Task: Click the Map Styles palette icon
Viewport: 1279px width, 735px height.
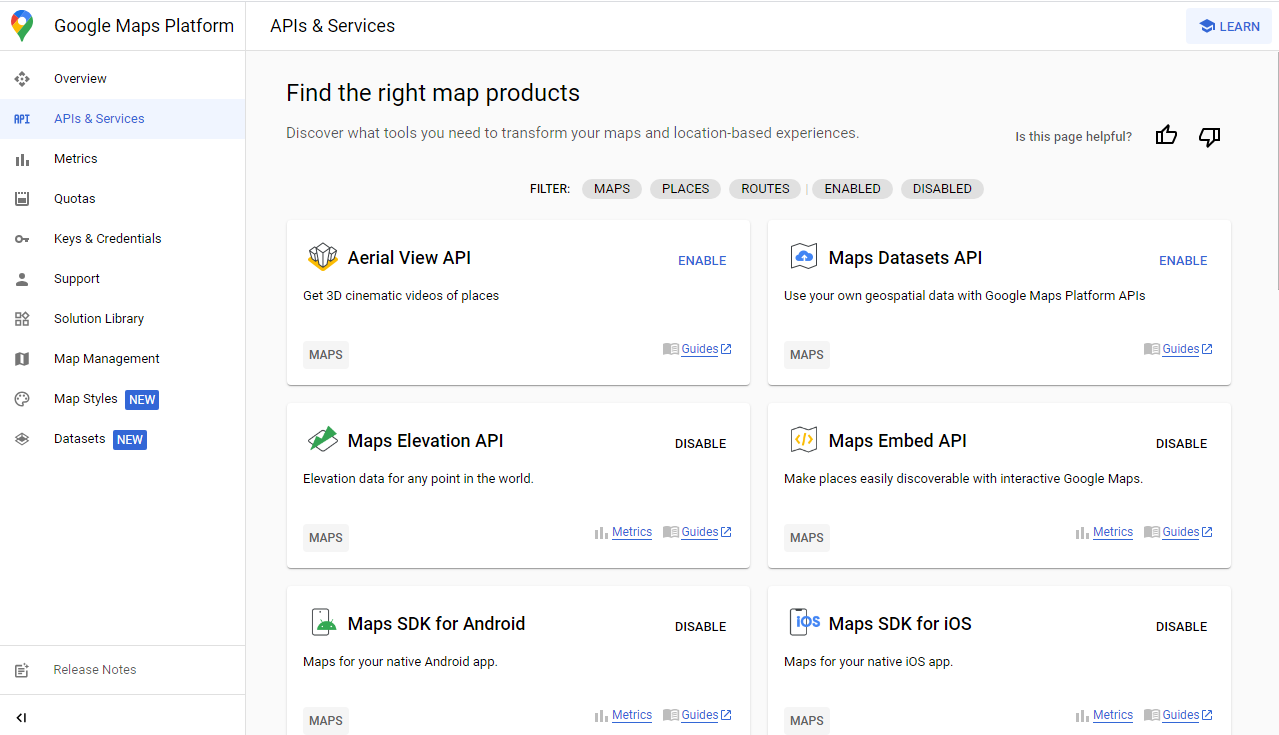Action: [x=22, y=399]
